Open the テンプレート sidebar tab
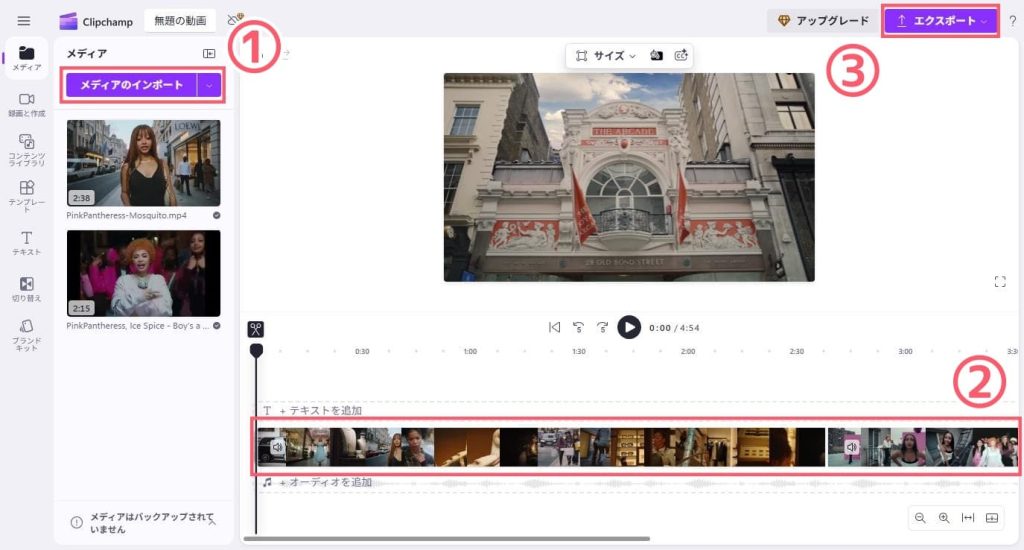Screen dimensions: 1024x550 [x=27, y=194]
